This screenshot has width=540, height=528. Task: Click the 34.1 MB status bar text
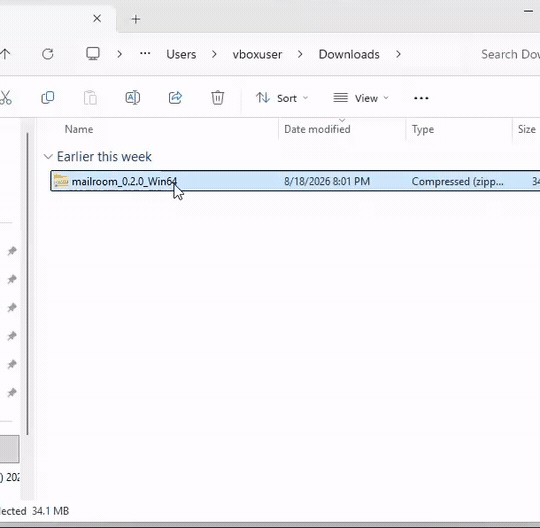coord(50,511)
